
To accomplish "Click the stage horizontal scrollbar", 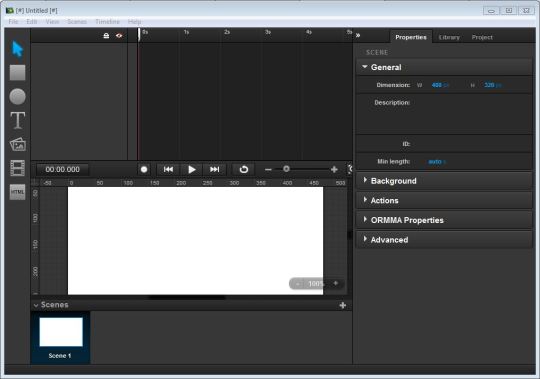I will coord(187,297).
